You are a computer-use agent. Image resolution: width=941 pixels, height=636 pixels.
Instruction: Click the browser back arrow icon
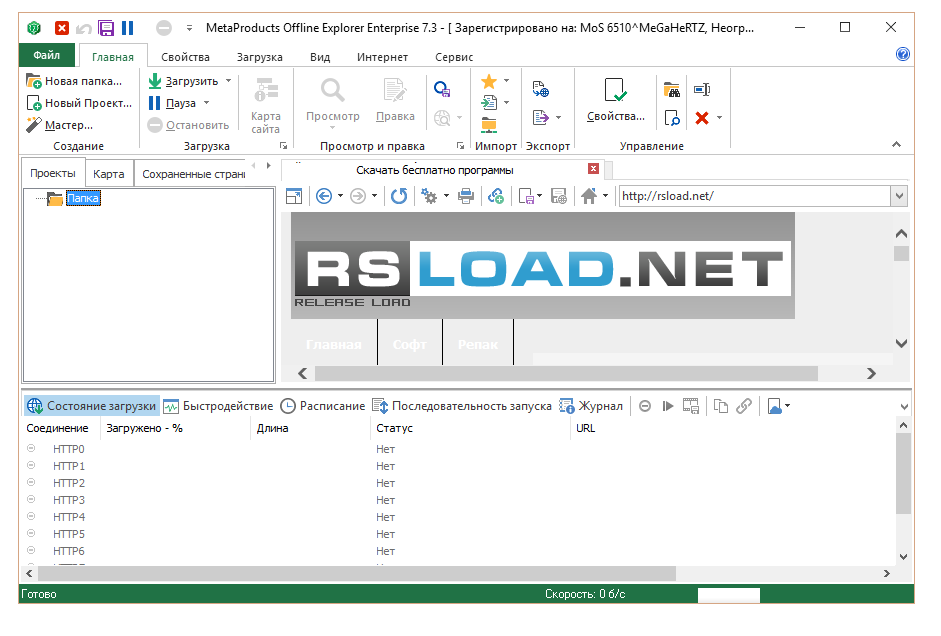tap(324, 196)
